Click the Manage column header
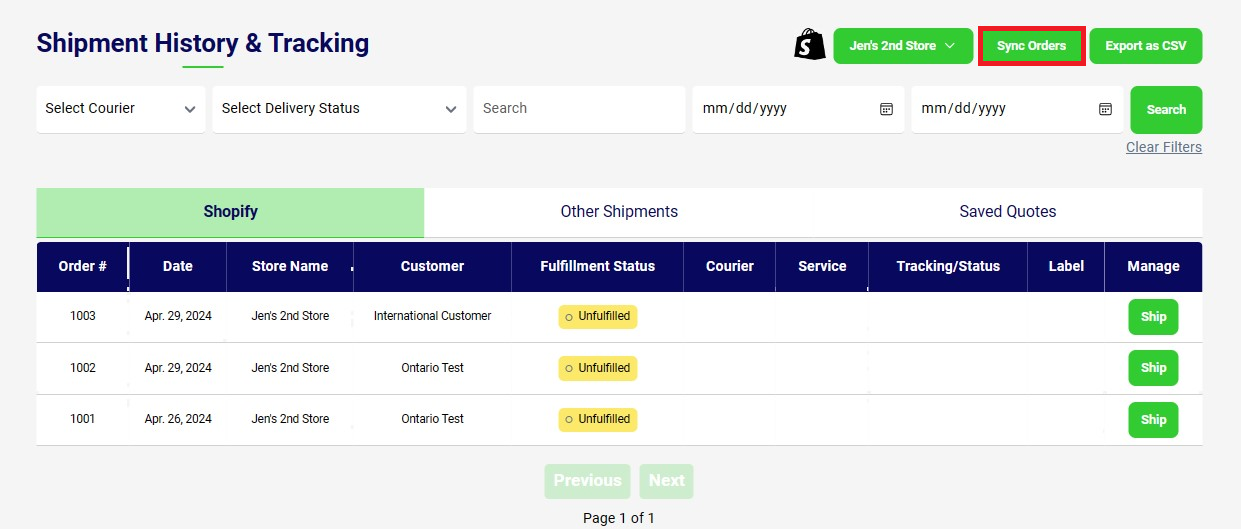1241x529 pixels. coord(1153,266)
